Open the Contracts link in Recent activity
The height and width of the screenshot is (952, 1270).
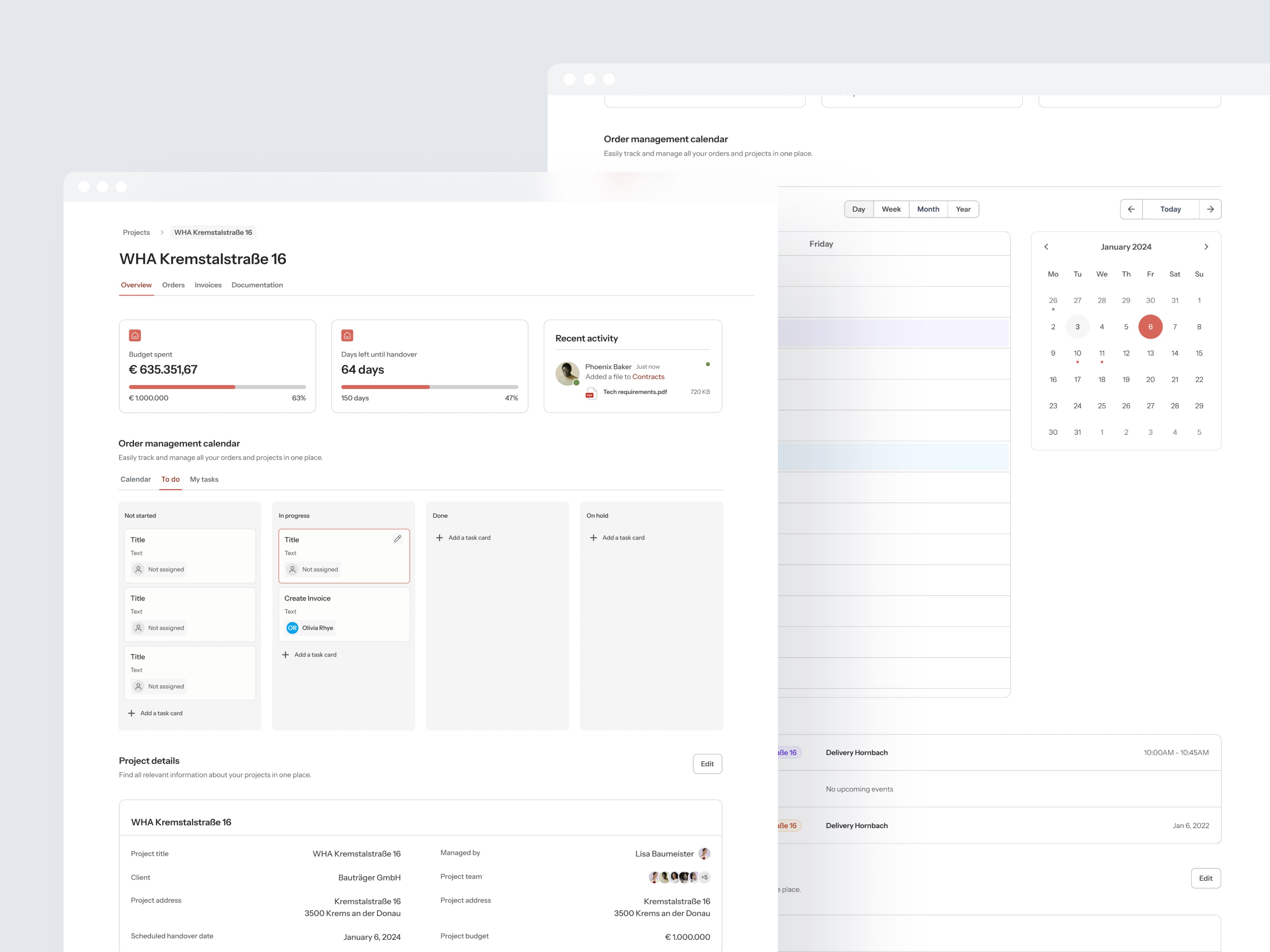pyautogui.click(x=648, y=377)
